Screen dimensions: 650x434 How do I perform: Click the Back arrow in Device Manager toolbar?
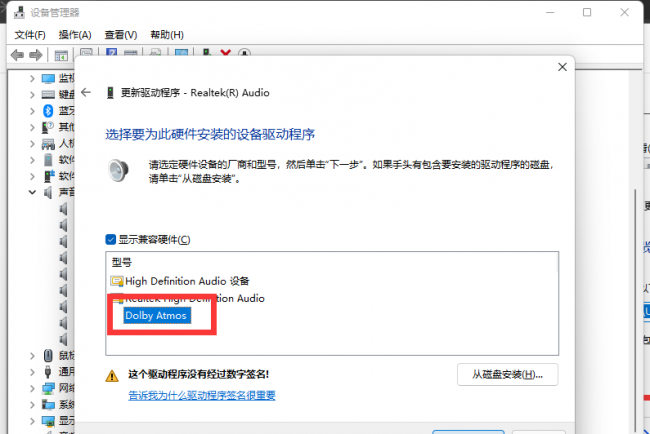(17, 55)
